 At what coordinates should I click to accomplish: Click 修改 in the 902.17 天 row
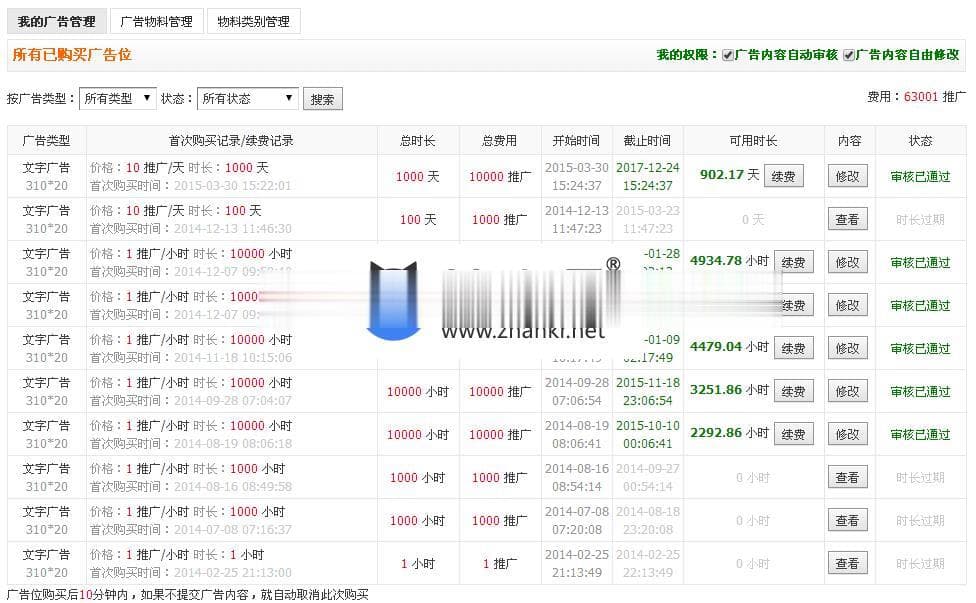[x=847, y=176]
